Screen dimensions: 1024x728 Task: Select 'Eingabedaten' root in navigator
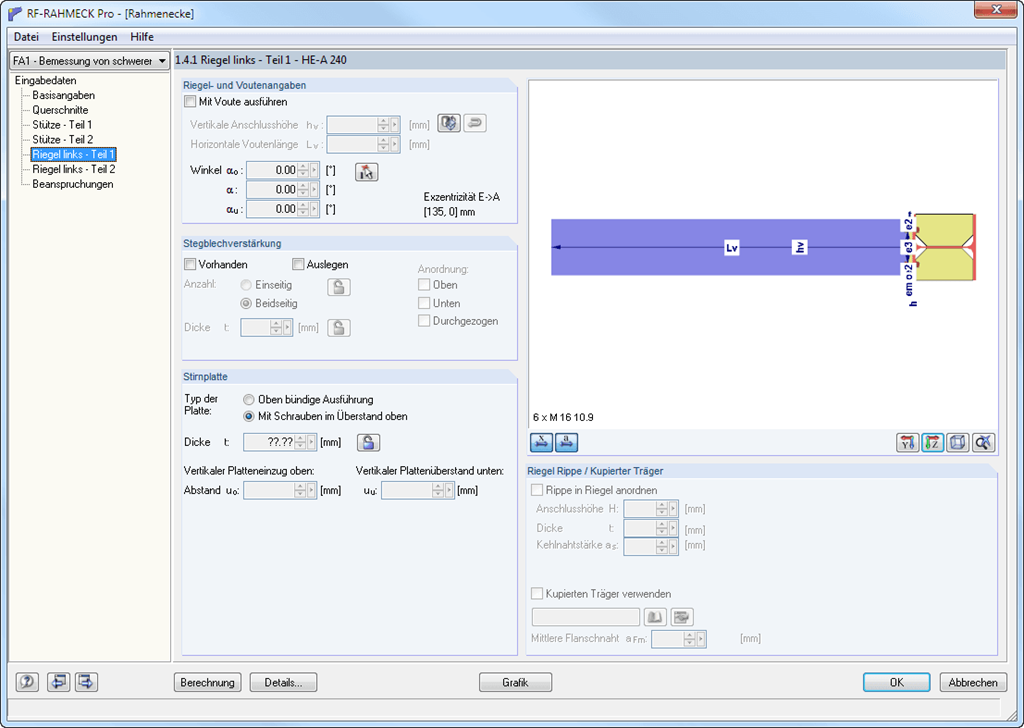pyautogui.click(x=46, y=80)
